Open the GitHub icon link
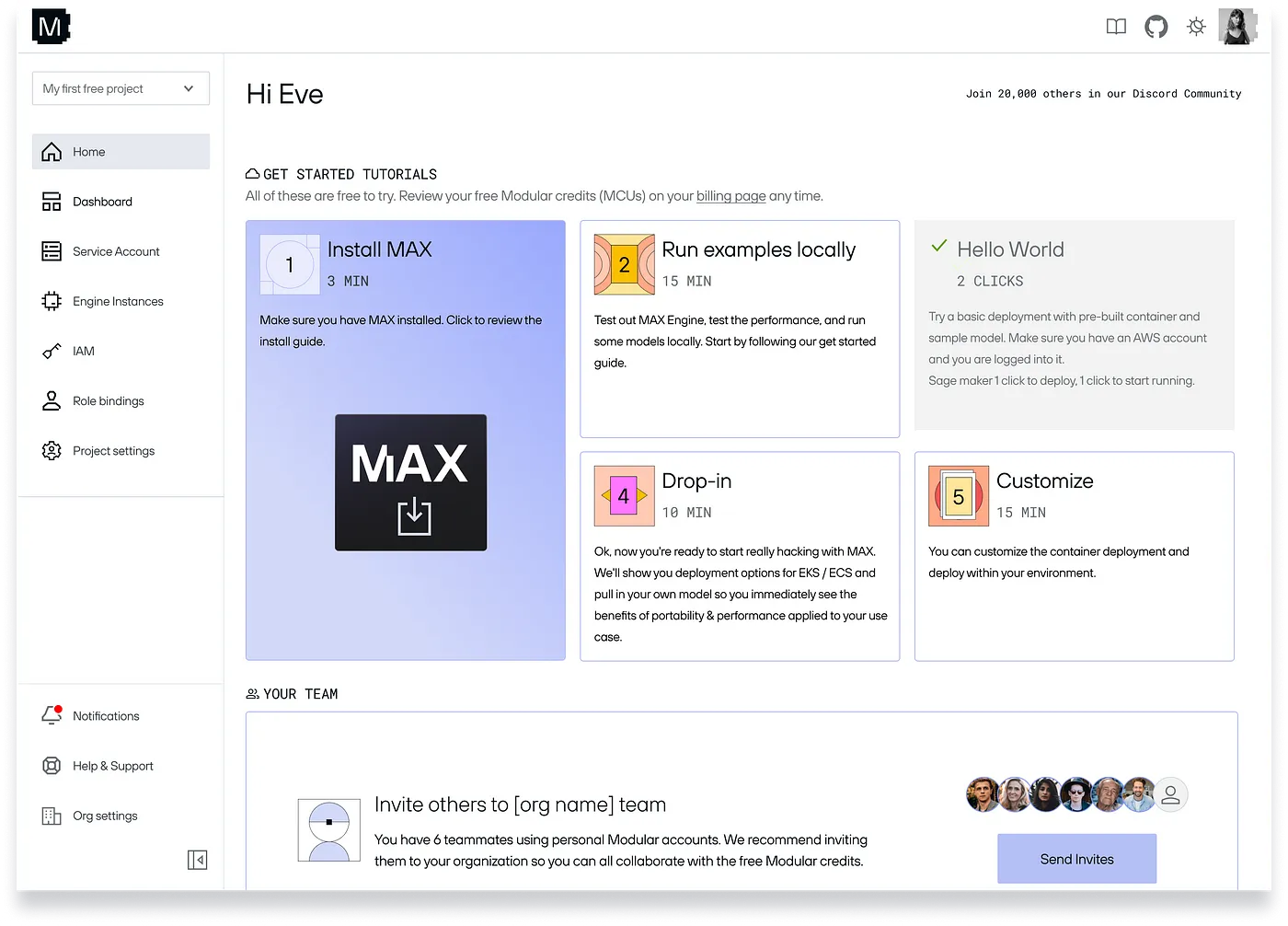The height and width of the screenshot is (926, 1288). point(1156,27)
